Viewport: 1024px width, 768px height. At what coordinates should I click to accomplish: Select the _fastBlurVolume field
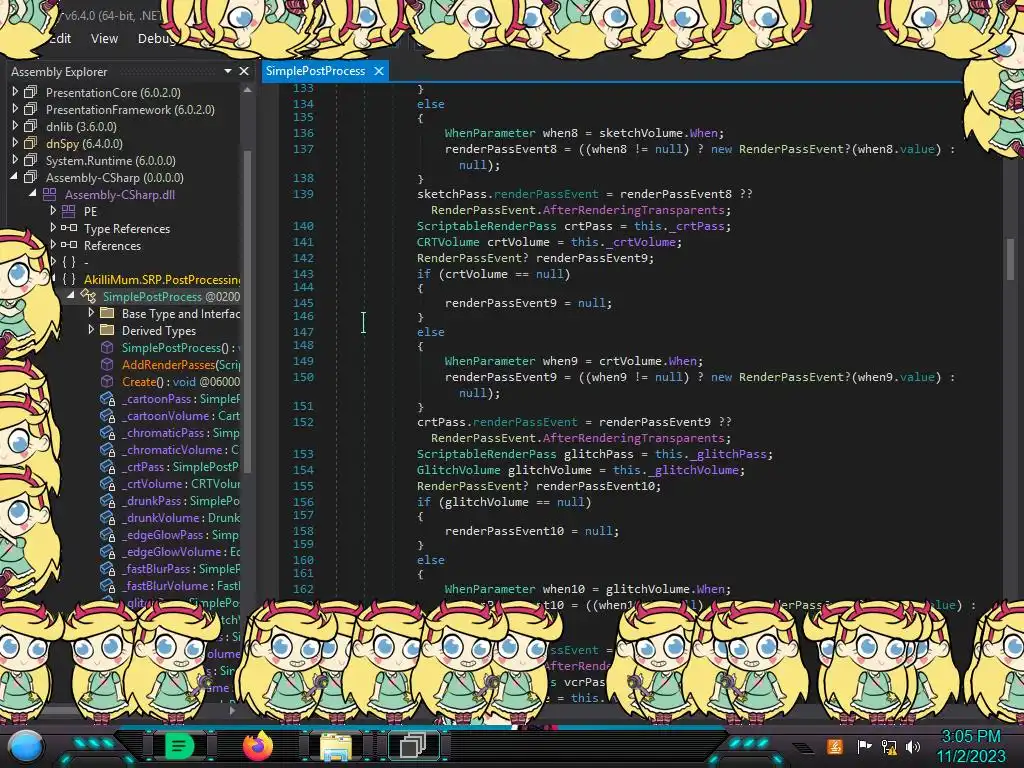(x=181, y=585)
